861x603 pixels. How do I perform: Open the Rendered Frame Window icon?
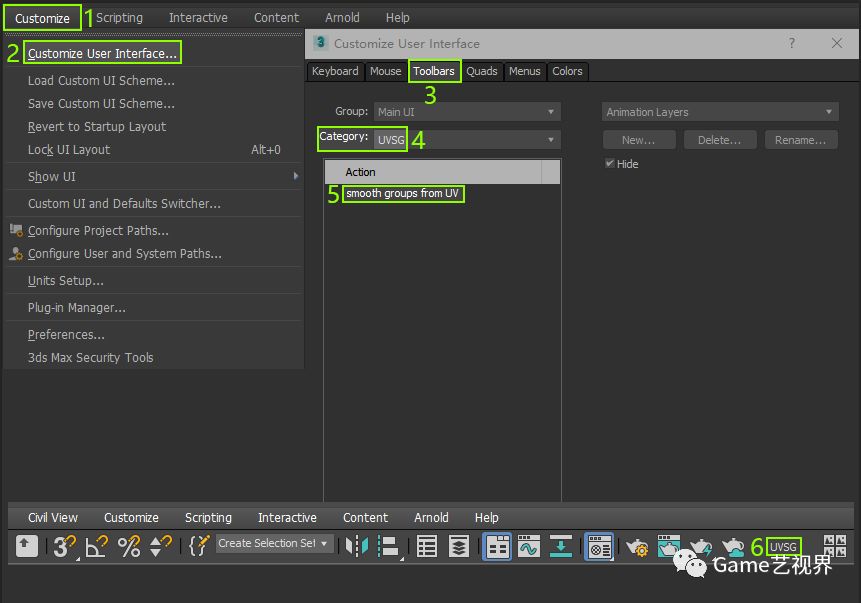pos(668,546)
